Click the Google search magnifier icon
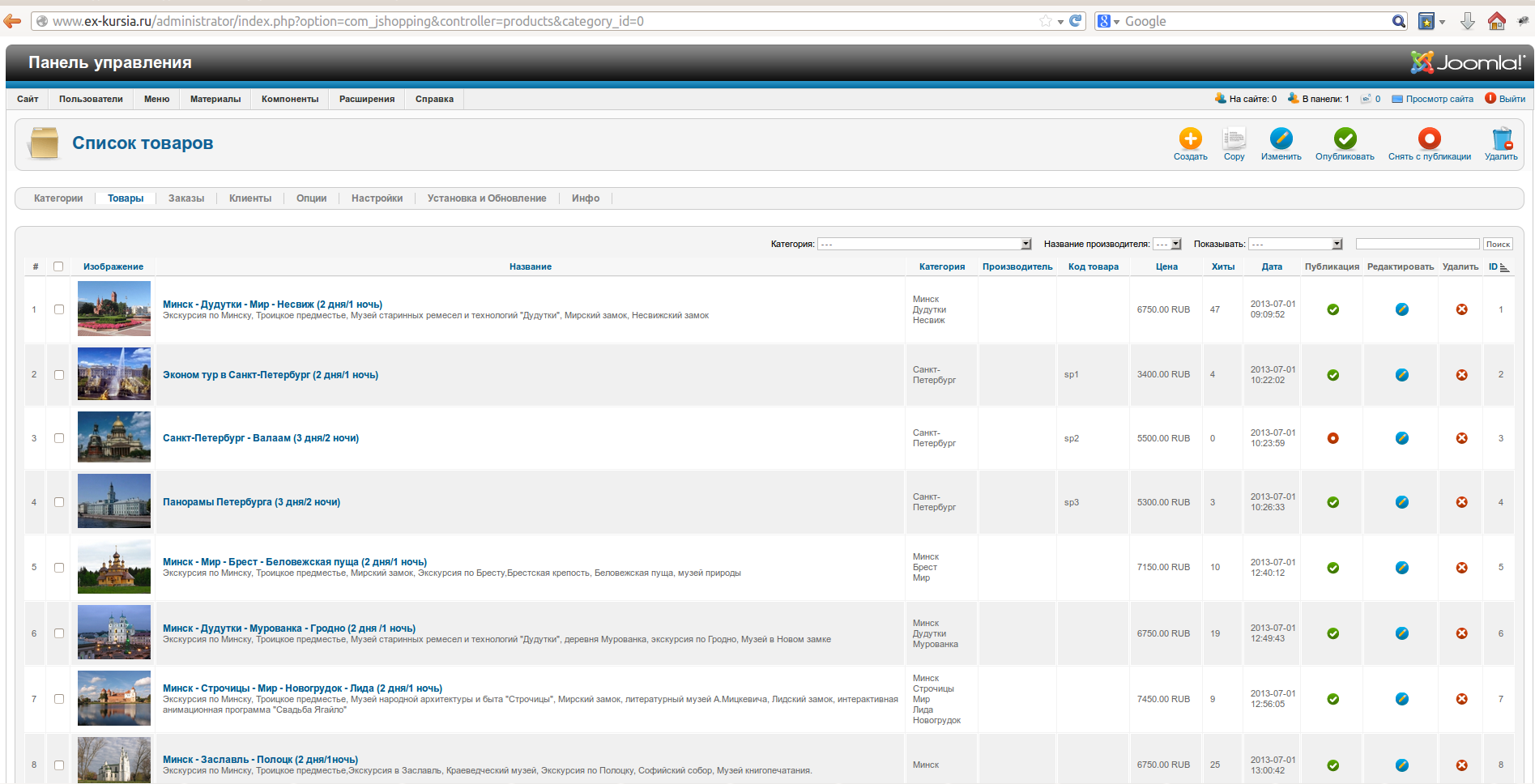Viewport: 1535px width, 784px height. coord(1398,21)
